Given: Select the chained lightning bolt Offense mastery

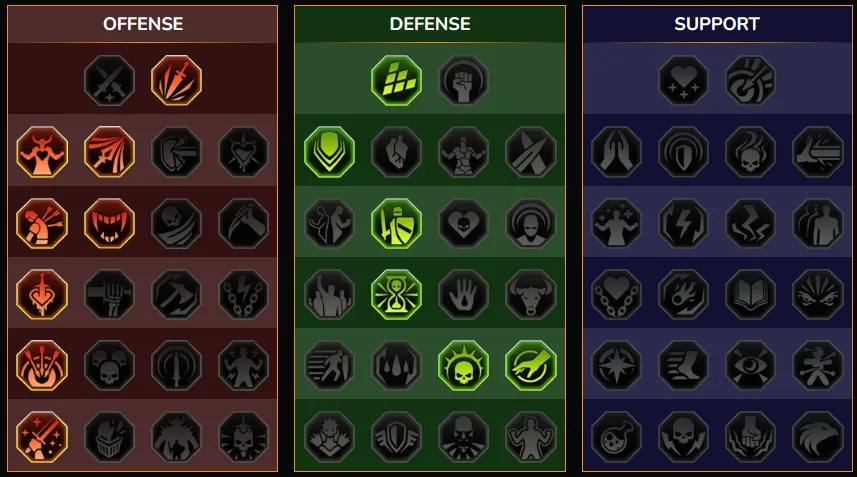Looking at the screenshot, I should pyautogui.click(x=244, y=295).
